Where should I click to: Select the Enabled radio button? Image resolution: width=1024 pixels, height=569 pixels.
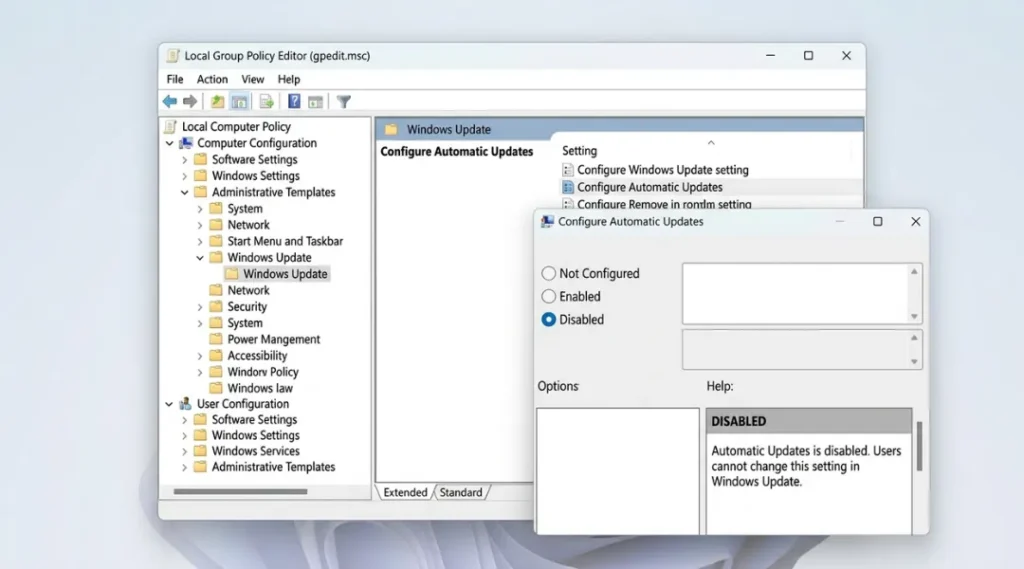549,297
